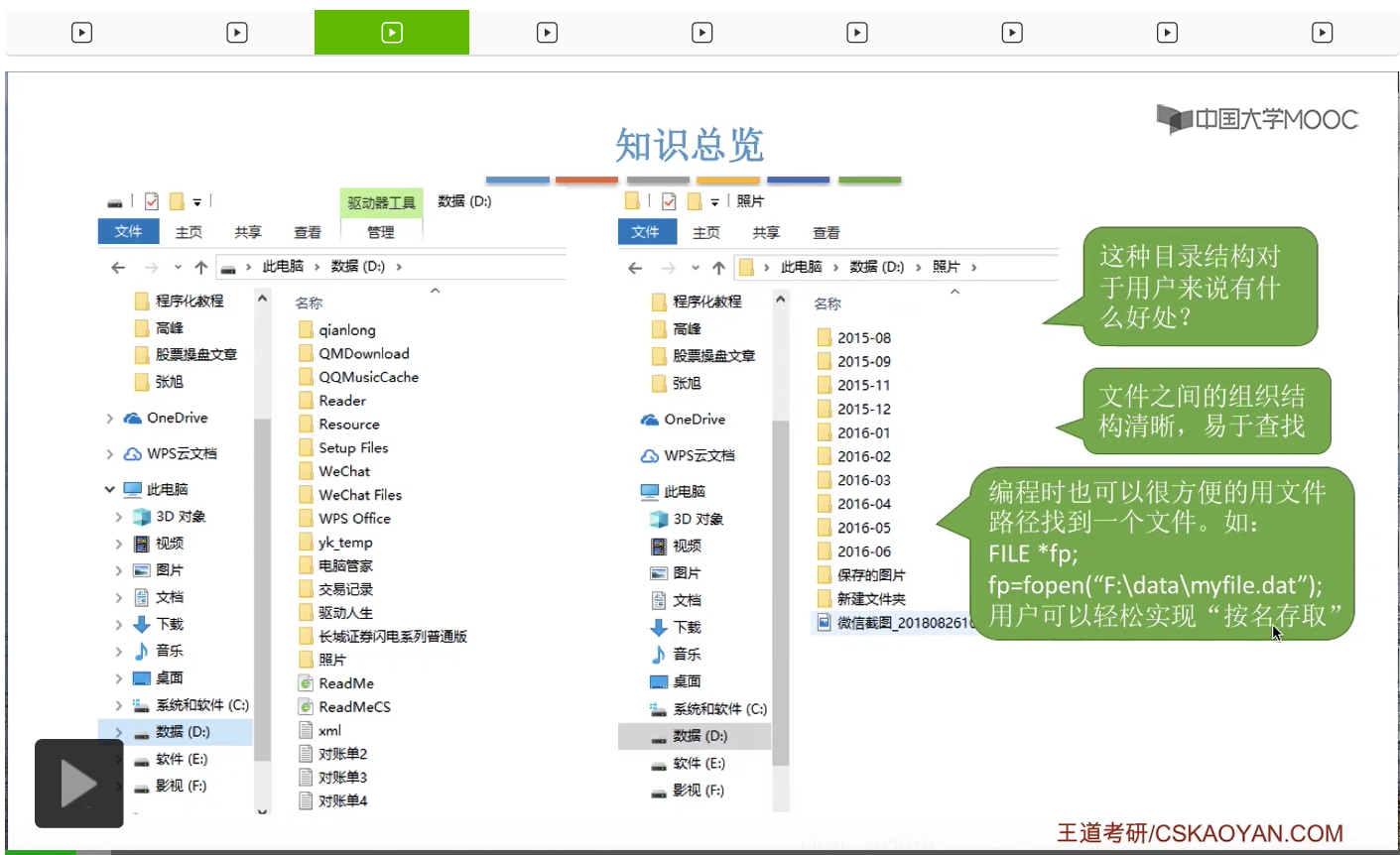Select the ReadMeCS file icon
The image size is (1400, 855).
click(306, 706)
